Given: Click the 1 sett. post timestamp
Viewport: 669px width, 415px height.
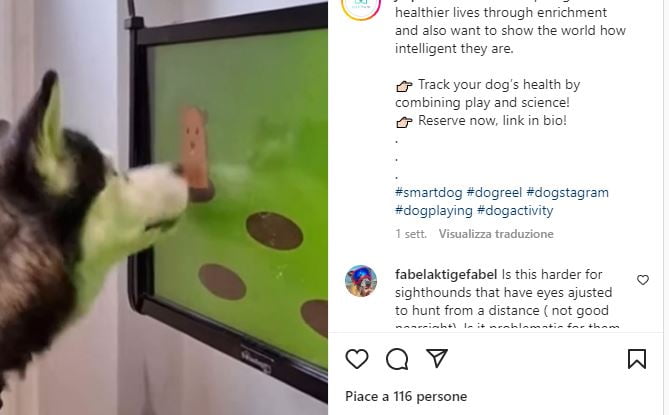Looking at the screenshot, I should click(411, 234).
